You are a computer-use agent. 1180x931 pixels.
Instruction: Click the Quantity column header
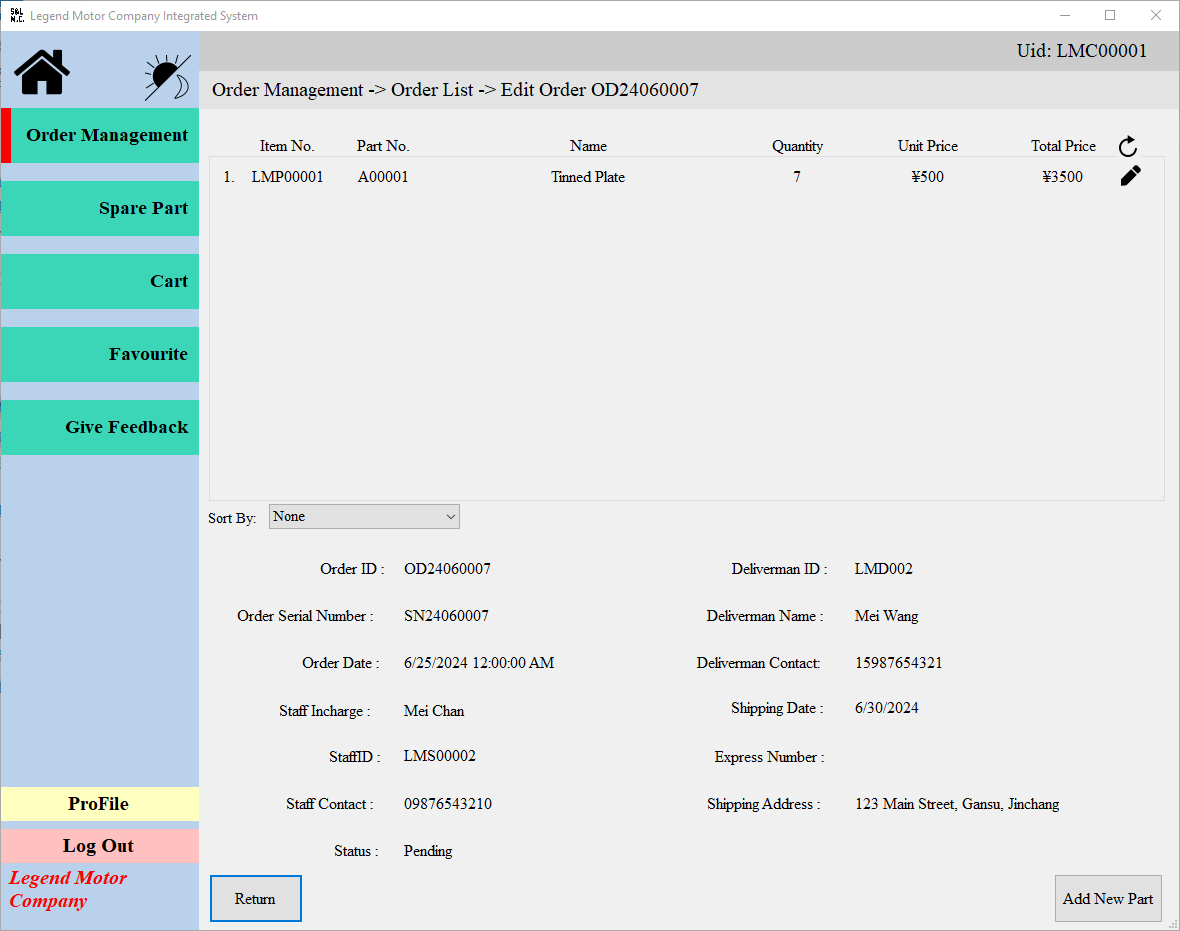tap(797, 146)
